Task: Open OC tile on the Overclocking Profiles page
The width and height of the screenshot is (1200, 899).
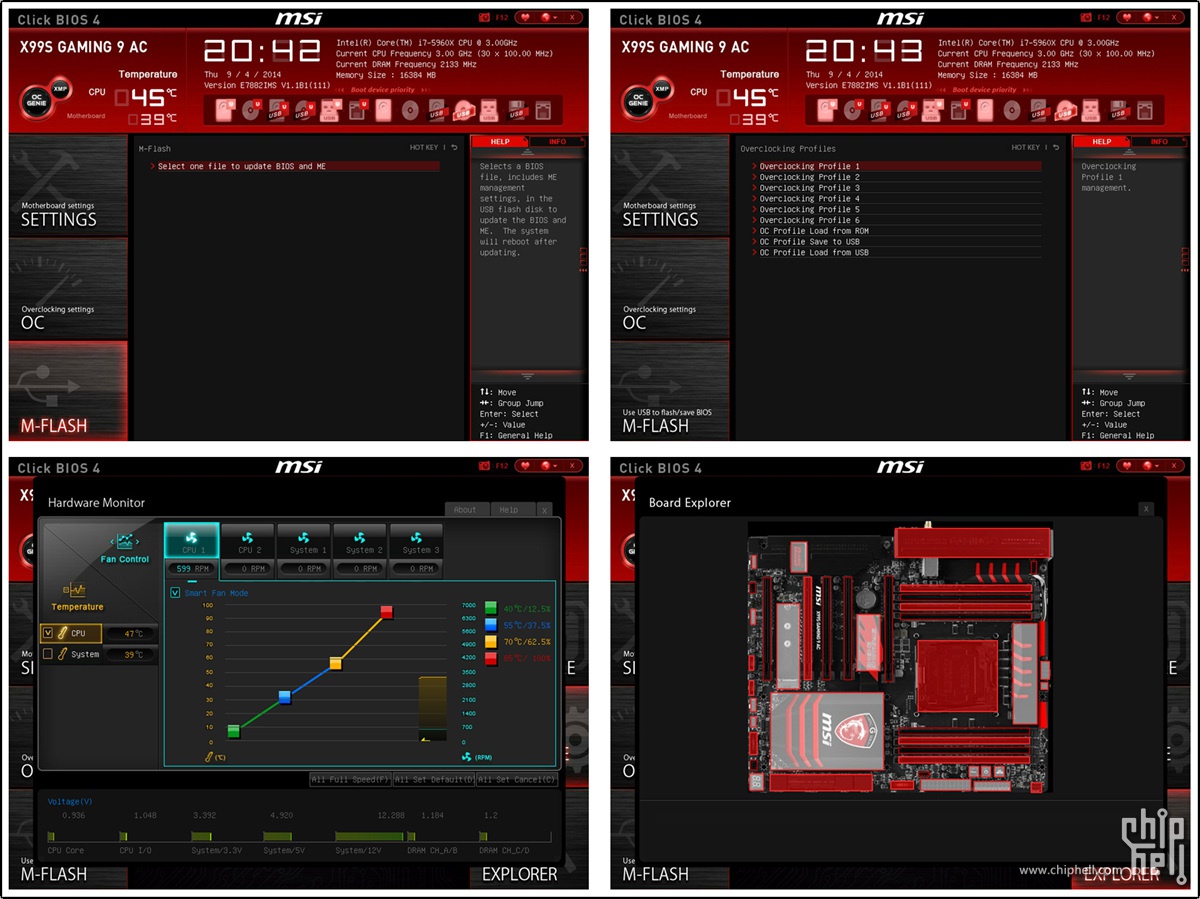Action: point(671,289)
